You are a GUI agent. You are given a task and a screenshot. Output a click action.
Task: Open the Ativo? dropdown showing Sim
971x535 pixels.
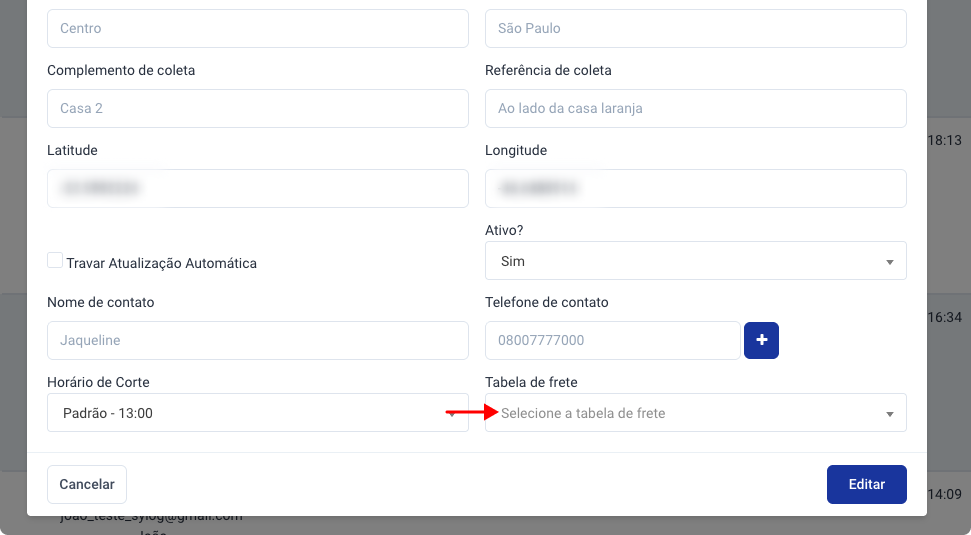pos(695,261)
